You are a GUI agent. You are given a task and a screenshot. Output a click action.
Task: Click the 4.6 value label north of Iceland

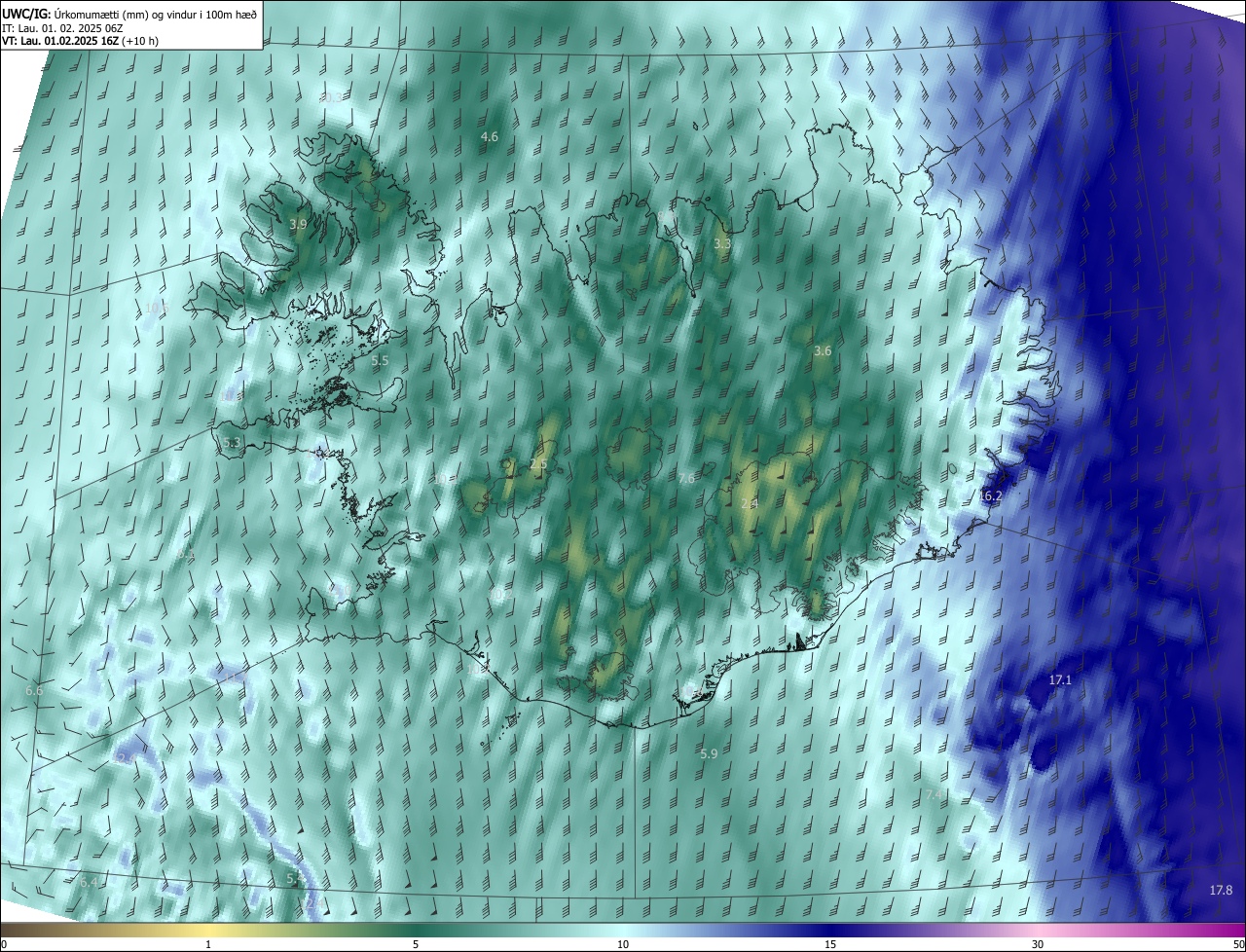pos(490,137)
